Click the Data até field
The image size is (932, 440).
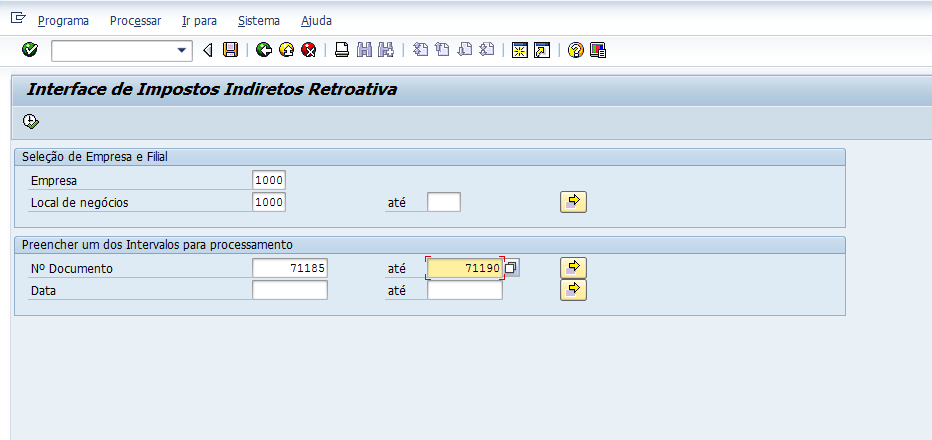[465, 290]
